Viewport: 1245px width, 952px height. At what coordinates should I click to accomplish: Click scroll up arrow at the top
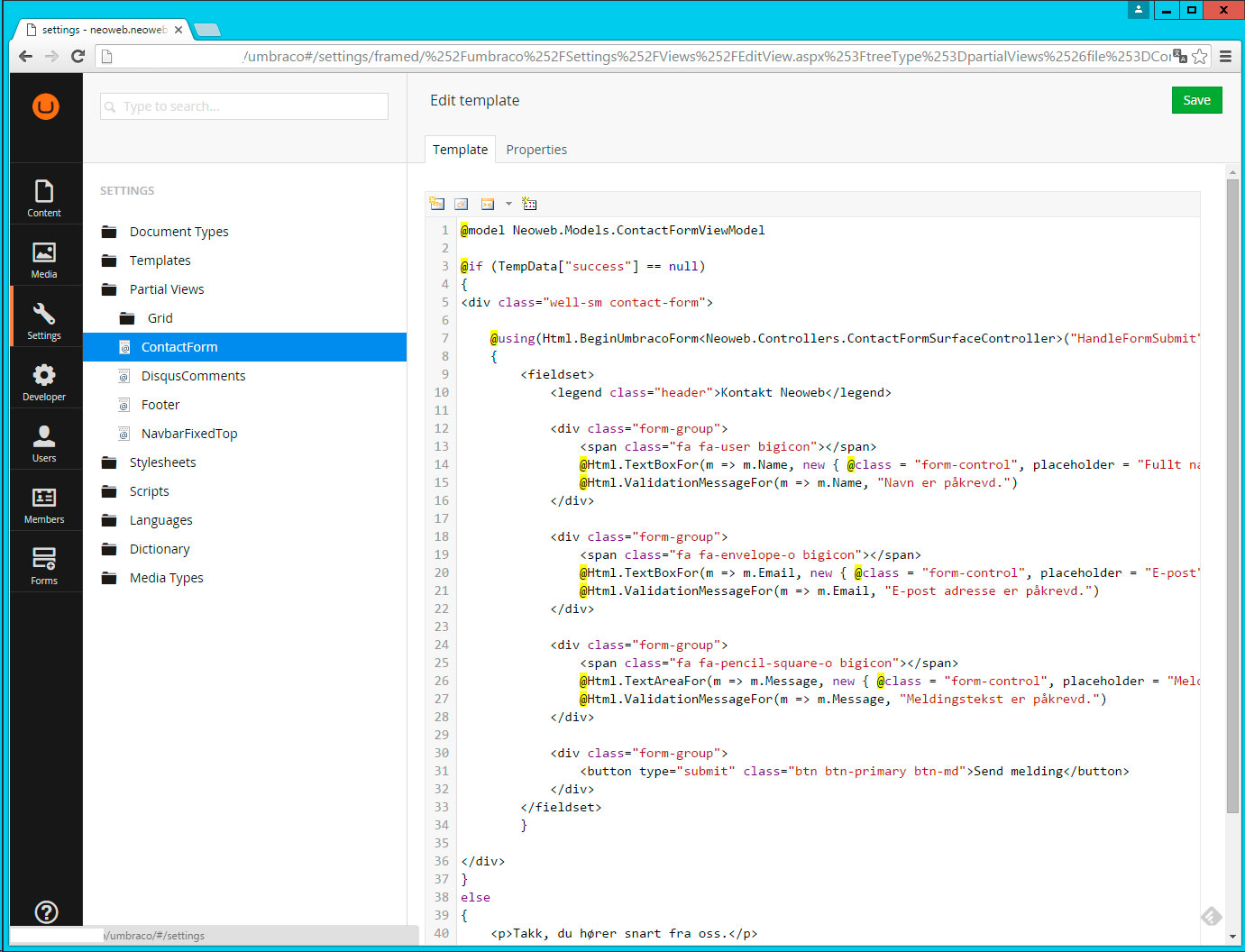1232,171
